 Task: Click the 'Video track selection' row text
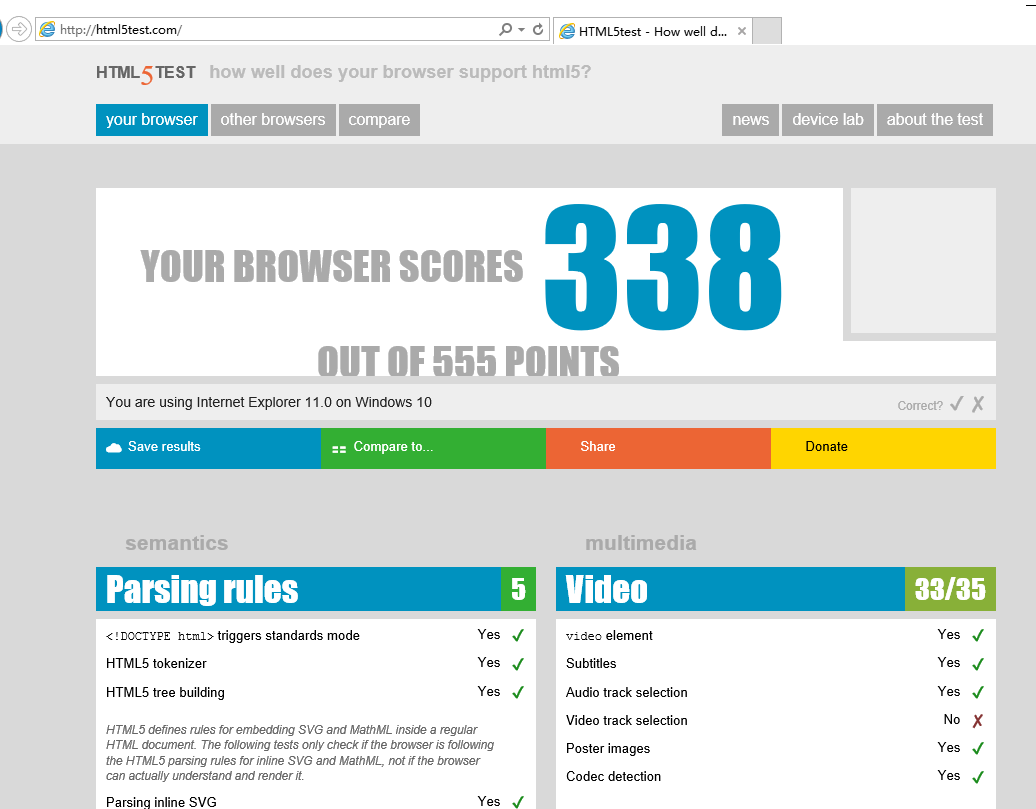[627, 720]
